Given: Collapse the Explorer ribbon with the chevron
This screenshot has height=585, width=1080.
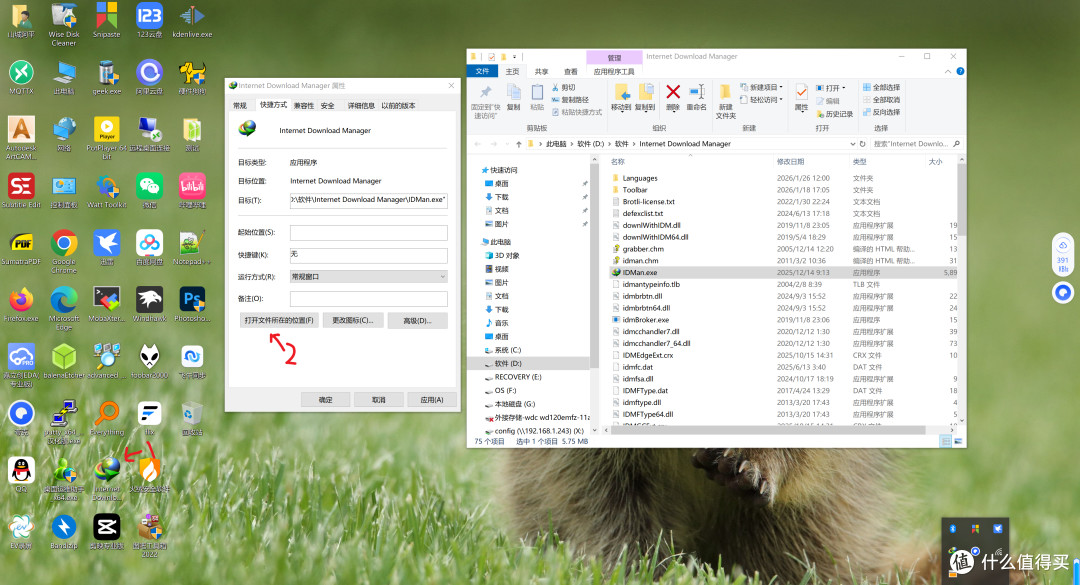Looking at the screenshot, I should 948,71.
